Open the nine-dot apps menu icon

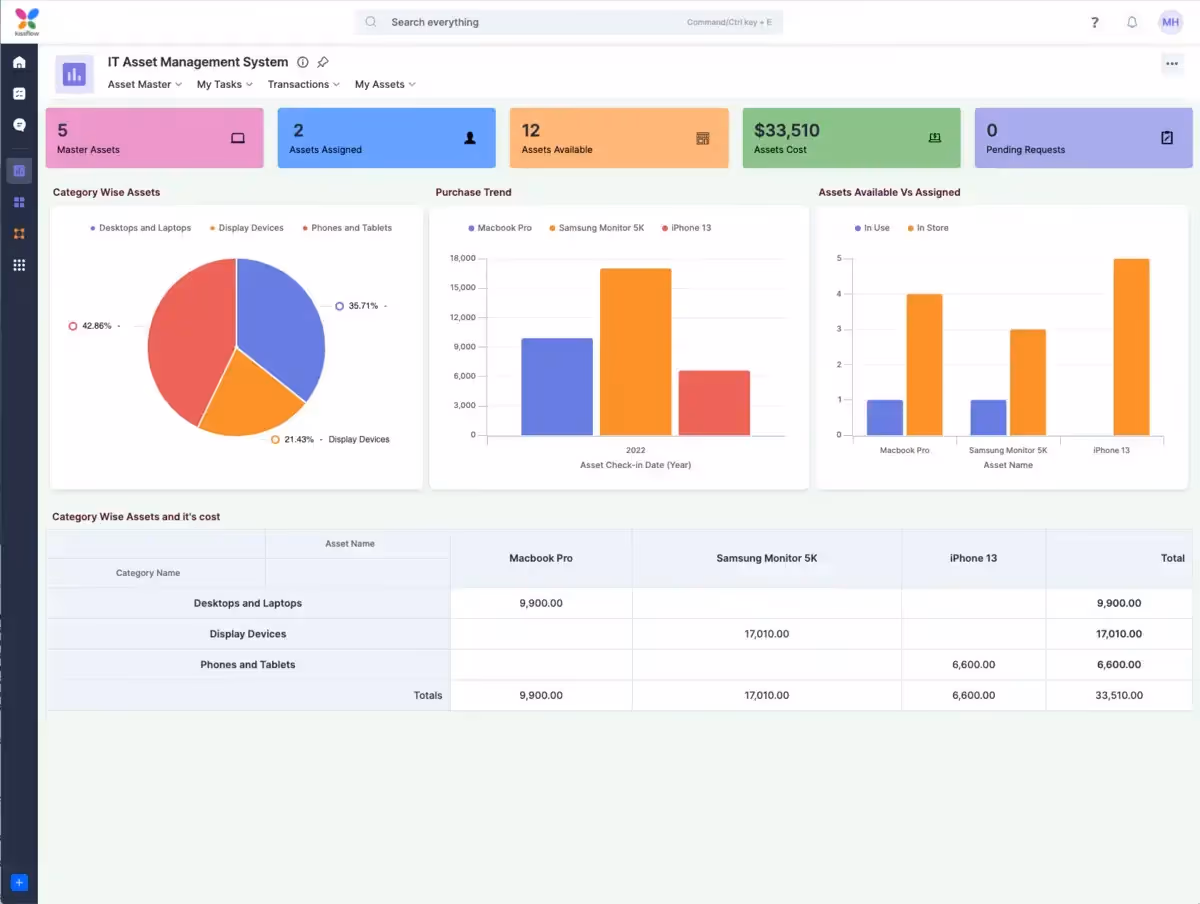click(18, 264)
